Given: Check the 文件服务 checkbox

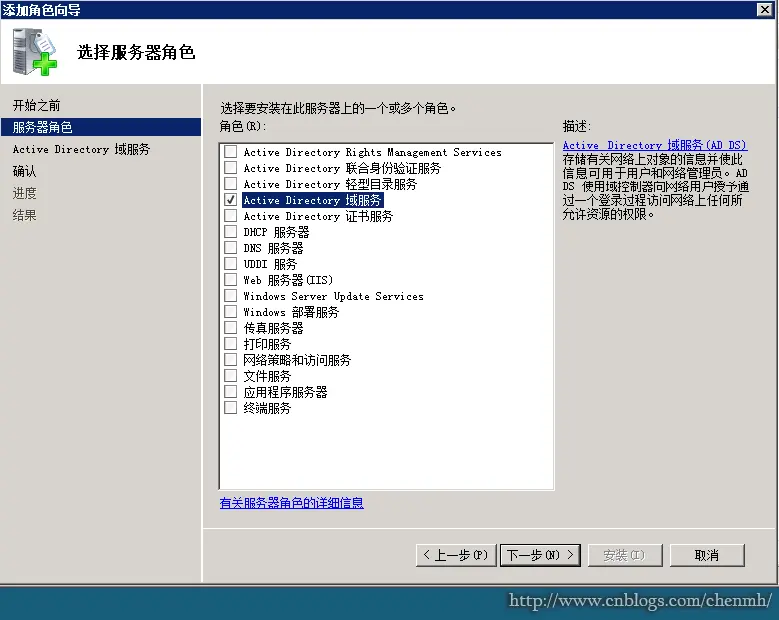Looking at the screenshot, I should coord(231,376).
